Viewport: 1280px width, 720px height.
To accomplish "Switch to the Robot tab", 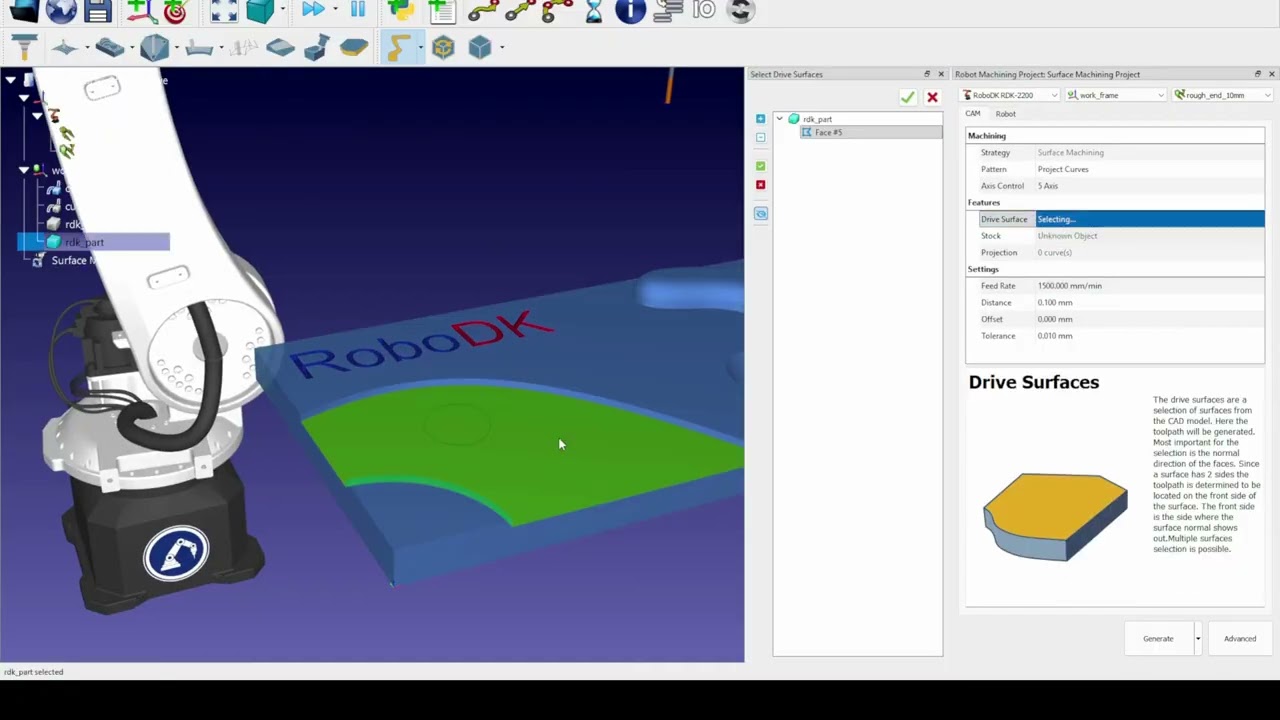I will (1005, 114).
